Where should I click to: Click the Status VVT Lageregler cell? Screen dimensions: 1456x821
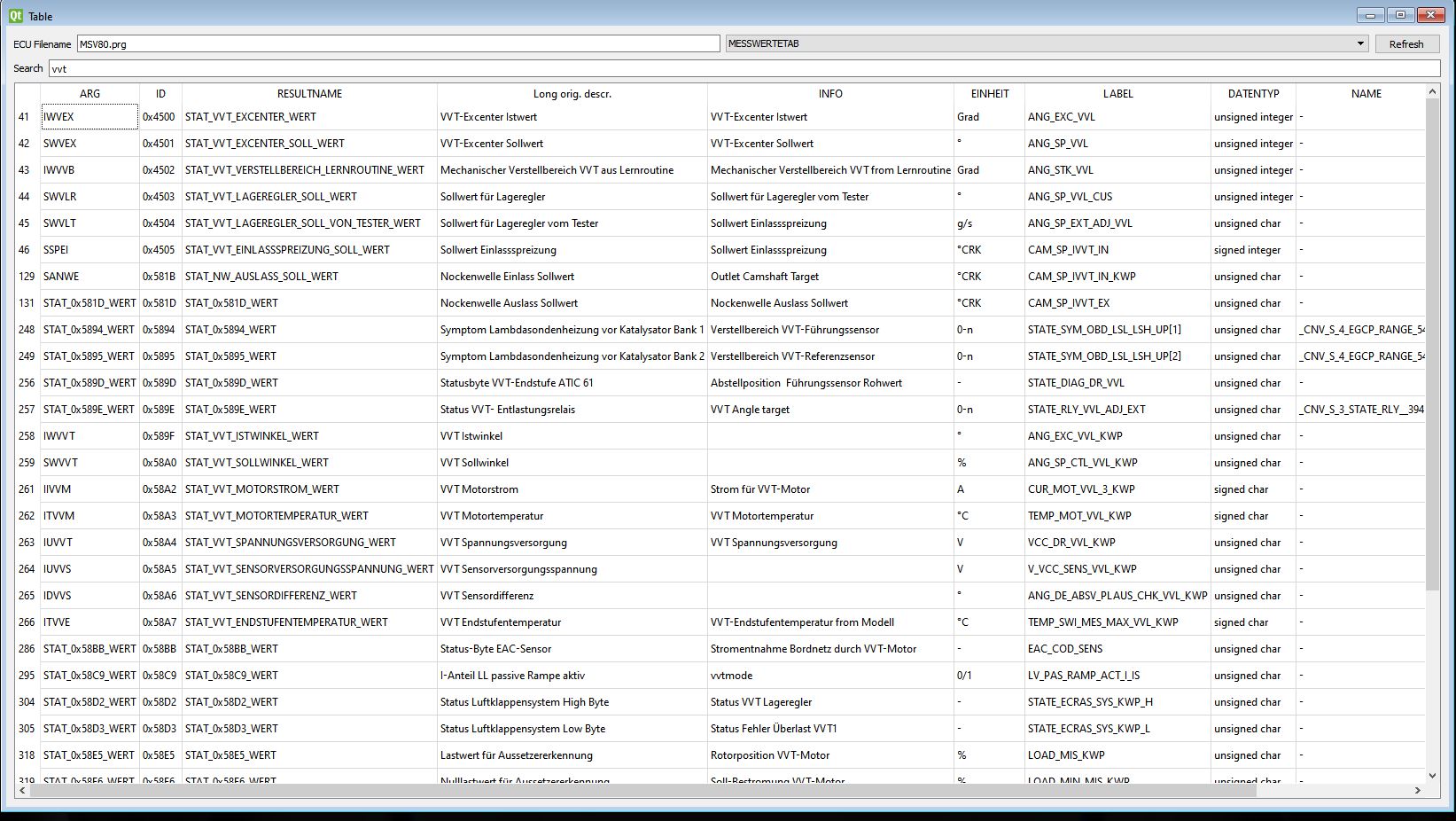830,702
